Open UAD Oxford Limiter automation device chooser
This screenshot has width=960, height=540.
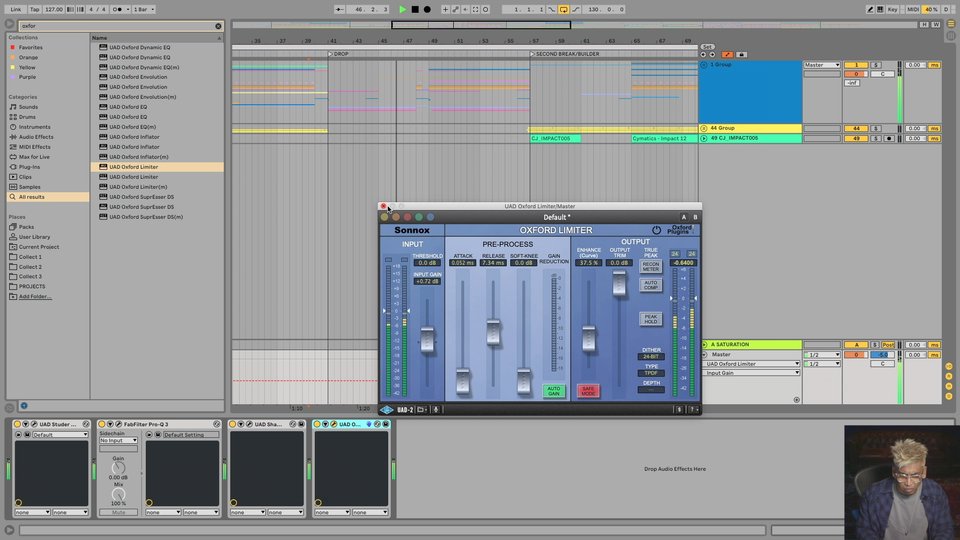pos(751,364)
